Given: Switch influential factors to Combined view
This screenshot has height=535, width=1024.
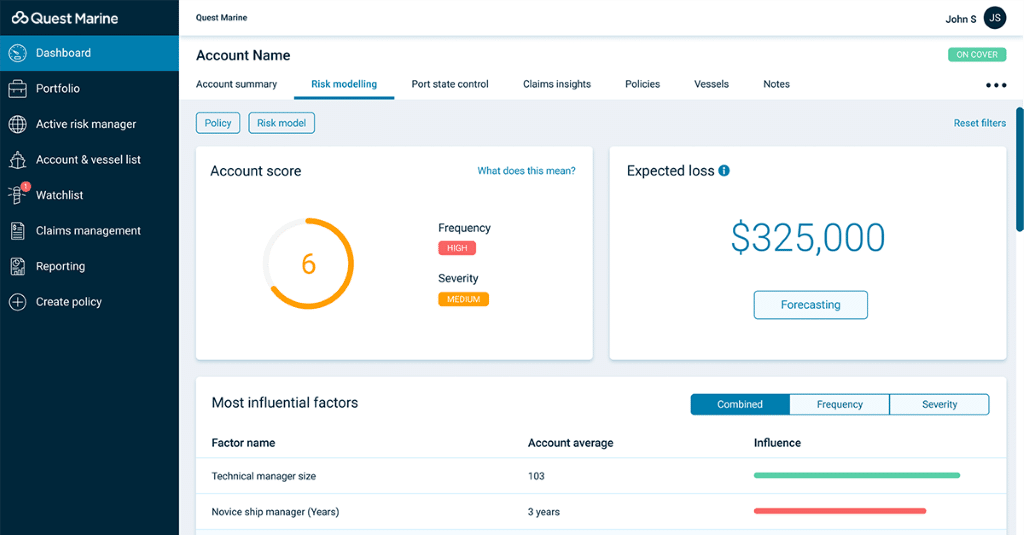Looking at the screenshot, I should pos(740,404).
